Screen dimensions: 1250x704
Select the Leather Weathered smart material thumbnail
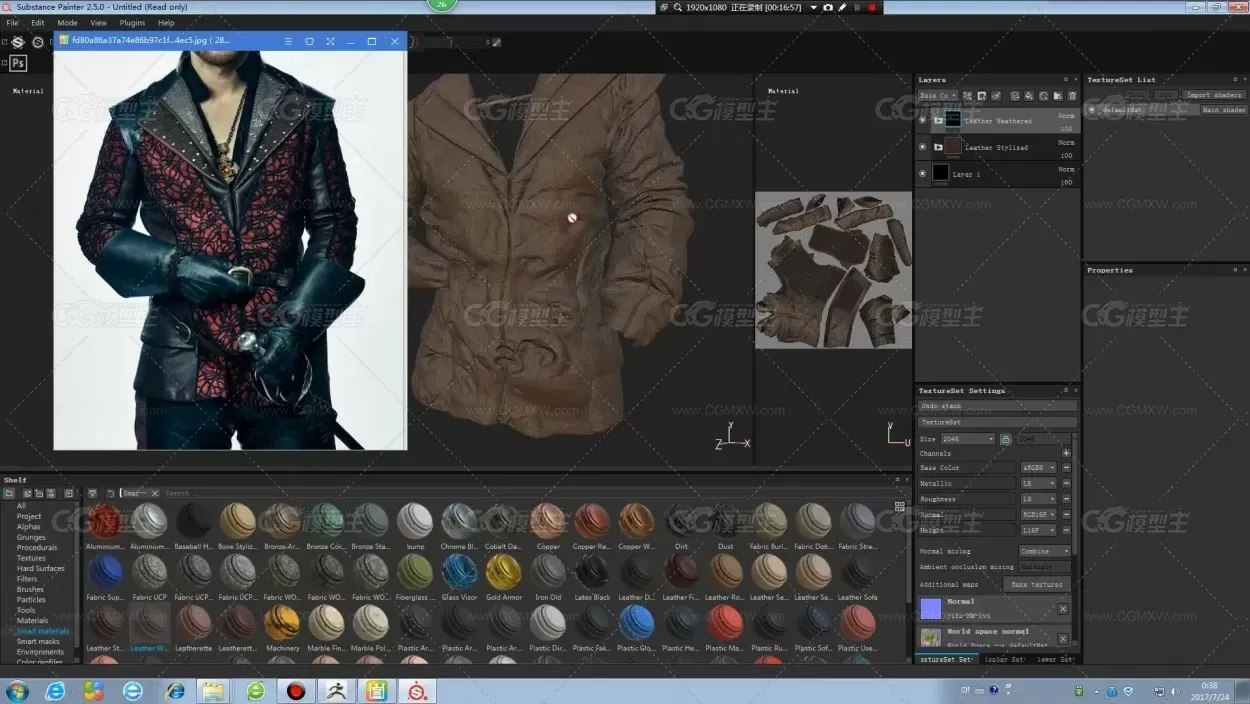click(x=149, y=627)
